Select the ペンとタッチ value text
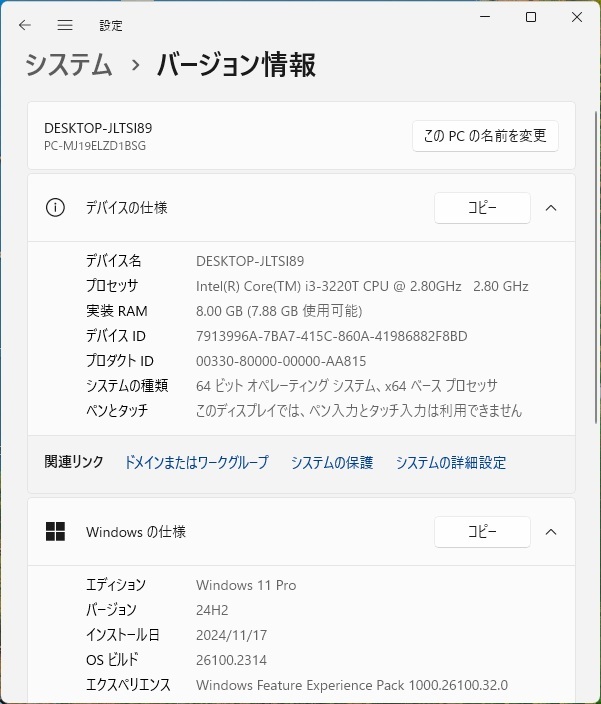 359,410
